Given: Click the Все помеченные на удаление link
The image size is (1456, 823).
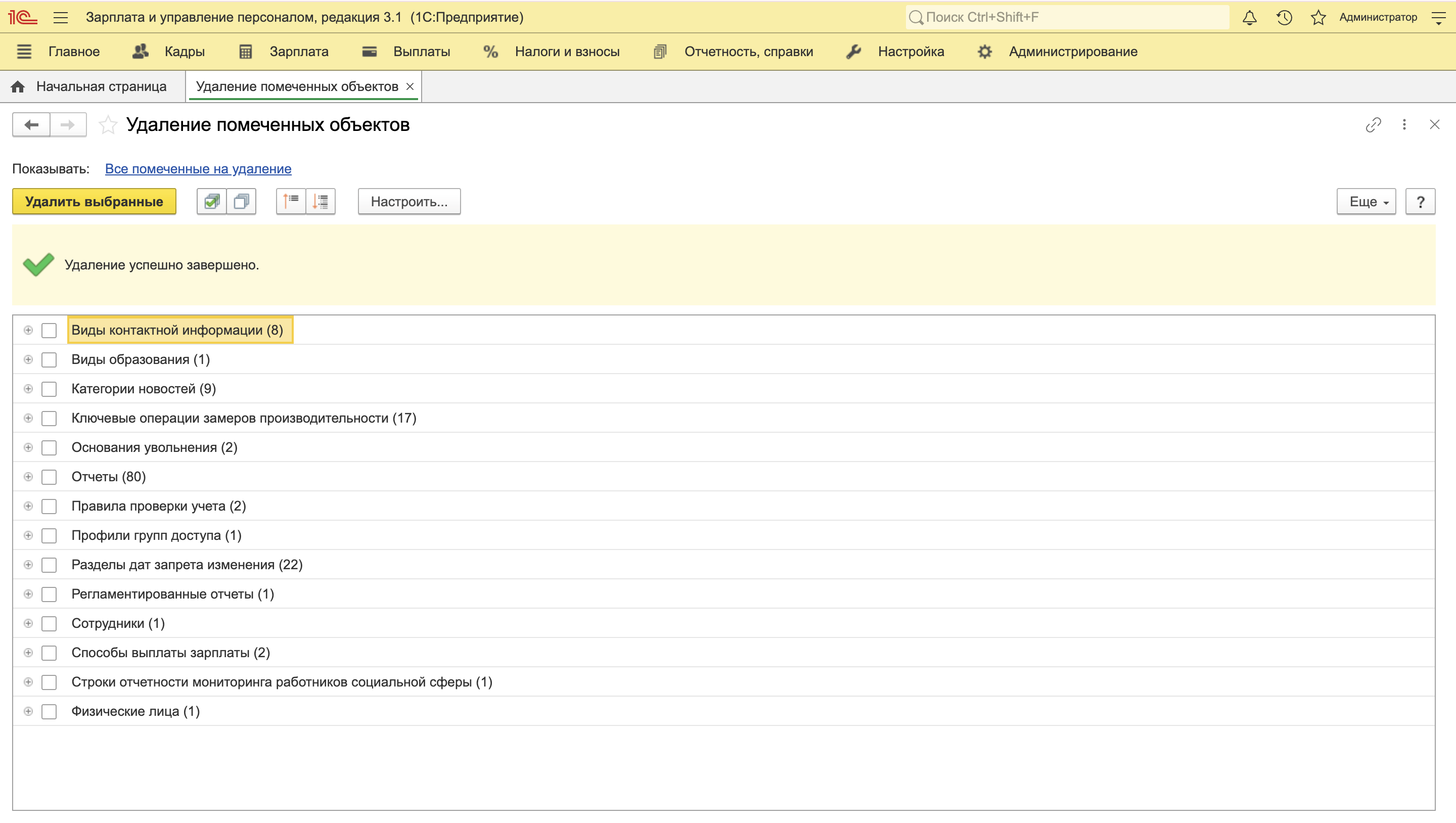Looking at the screenshot, I should click(x=198, y=168).
